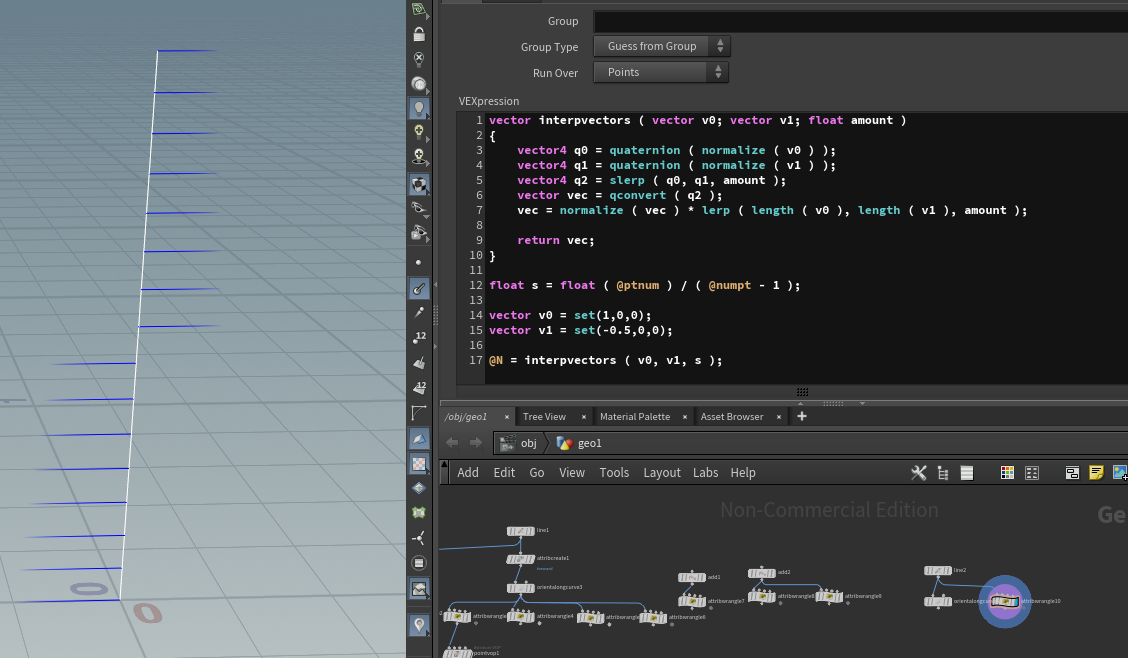
Task: Add a new pane tab with plus
Action: click(801, 416)
